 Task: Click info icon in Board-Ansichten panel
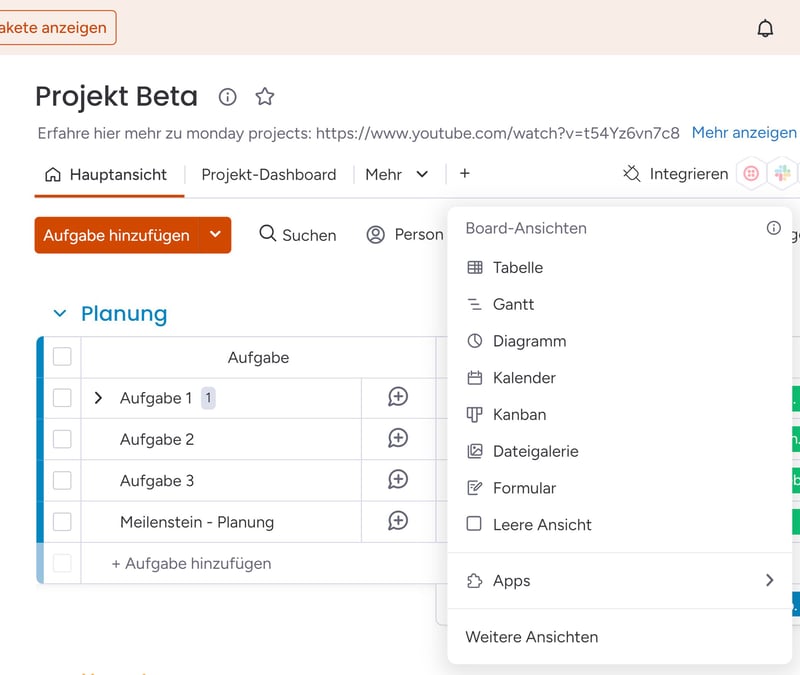[773, 228]
